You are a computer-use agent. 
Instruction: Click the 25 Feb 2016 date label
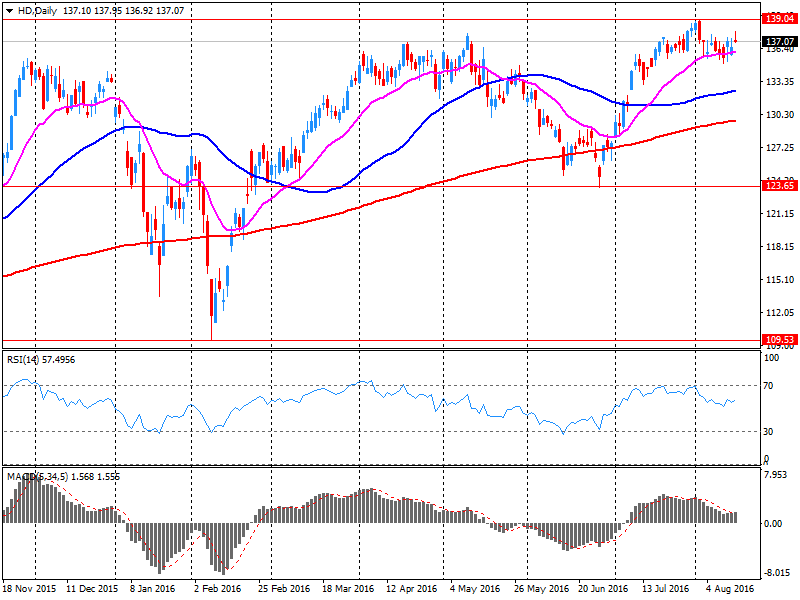click(x=284, y=589)
